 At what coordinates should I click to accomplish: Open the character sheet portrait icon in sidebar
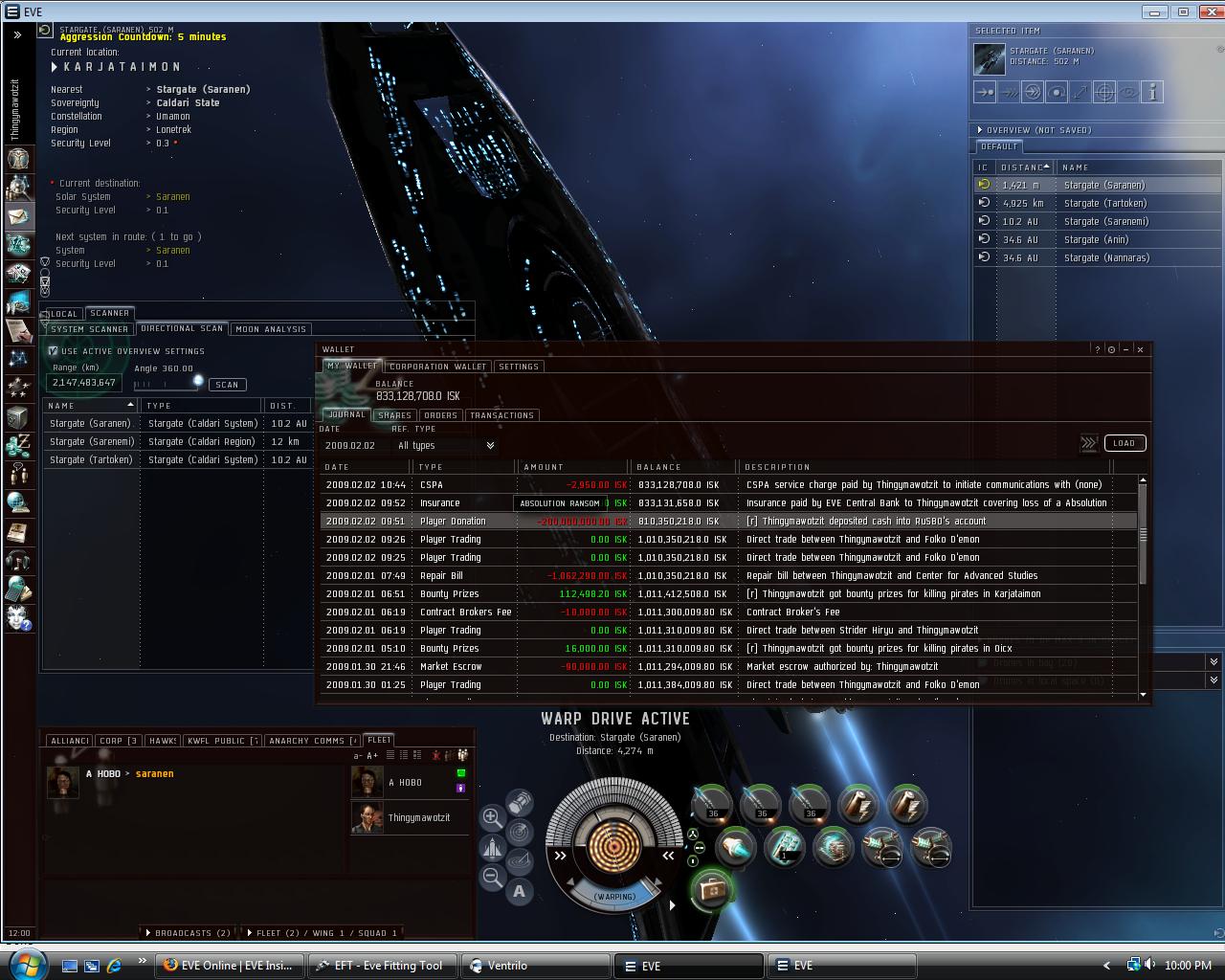coord(18,158)
